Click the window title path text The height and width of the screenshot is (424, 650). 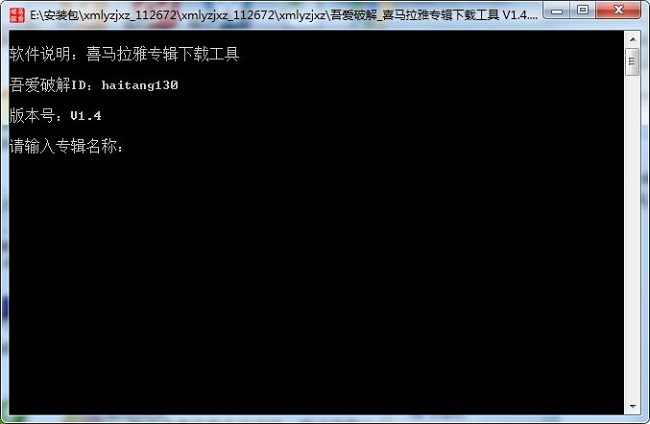point(284,15)
